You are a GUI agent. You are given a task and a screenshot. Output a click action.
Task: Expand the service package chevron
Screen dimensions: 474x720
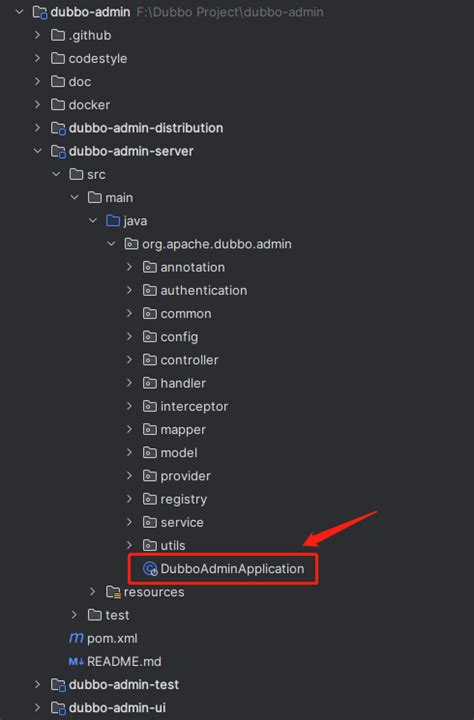pyautogui.click(x=130, y=522)
